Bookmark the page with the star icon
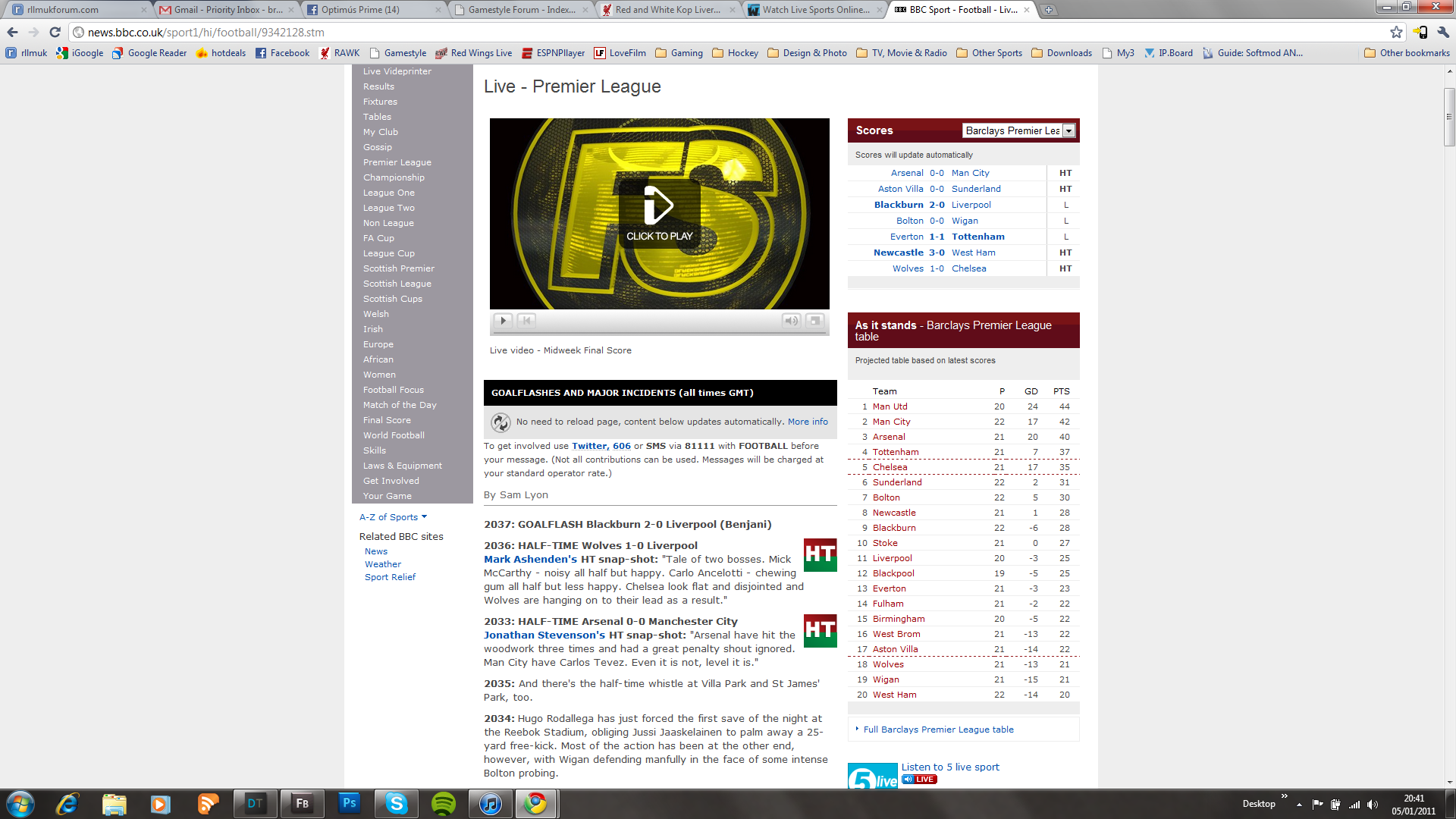 (1396, 32)
